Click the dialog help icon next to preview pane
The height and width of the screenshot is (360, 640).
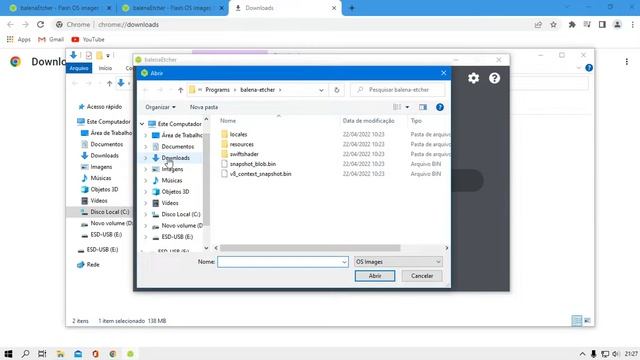(x=440, y=107)
